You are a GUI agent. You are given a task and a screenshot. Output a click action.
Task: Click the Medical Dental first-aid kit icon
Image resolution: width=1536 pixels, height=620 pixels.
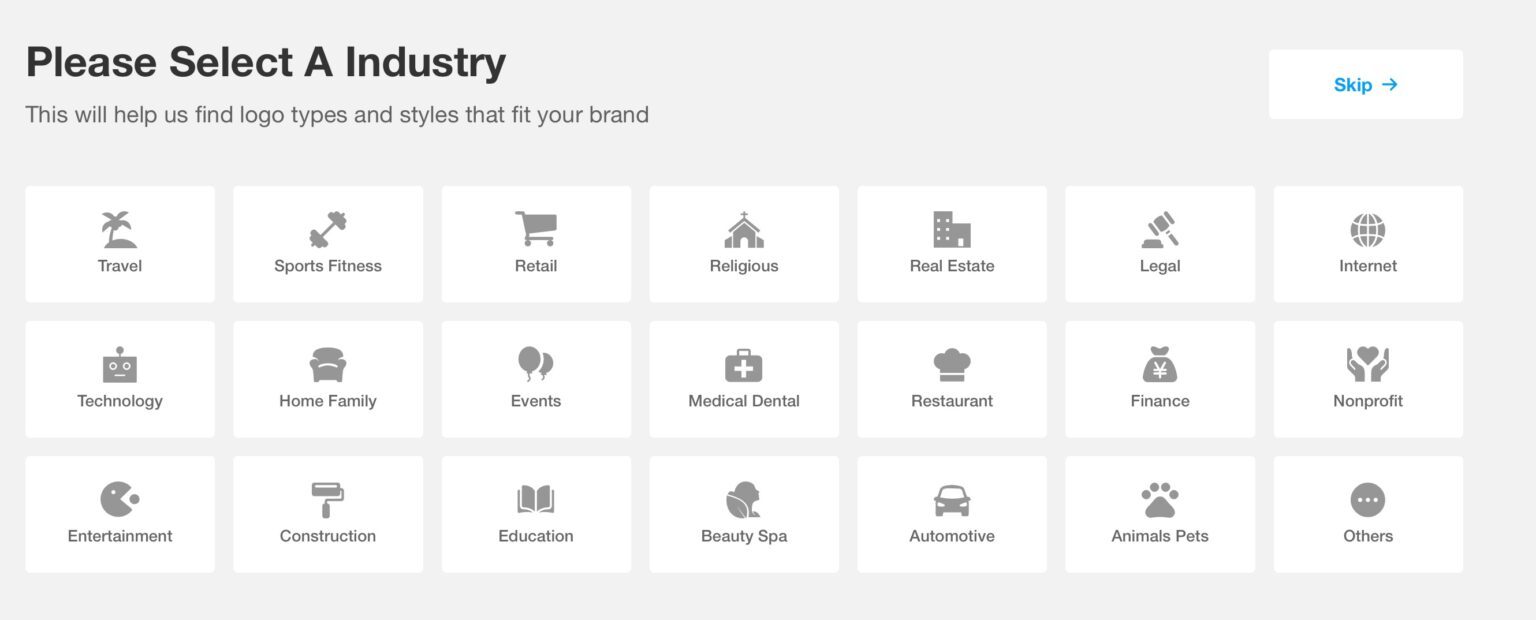point(744,365)
